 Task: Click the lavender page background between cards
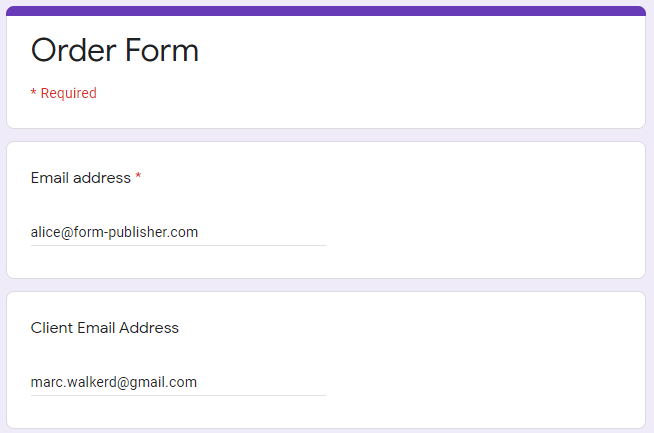click(x=326, y=135)
